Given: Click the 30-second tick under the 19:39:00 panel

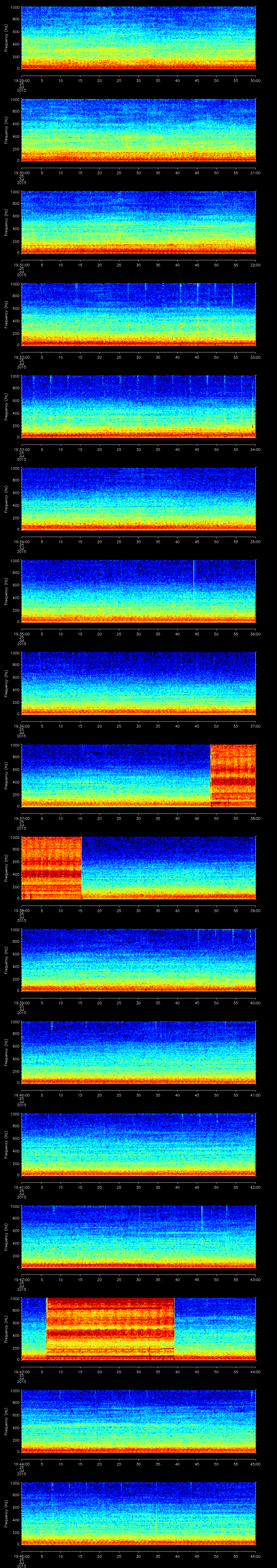Looking at the screenshot, I should pyautogui.click(x=138, y=1003).
